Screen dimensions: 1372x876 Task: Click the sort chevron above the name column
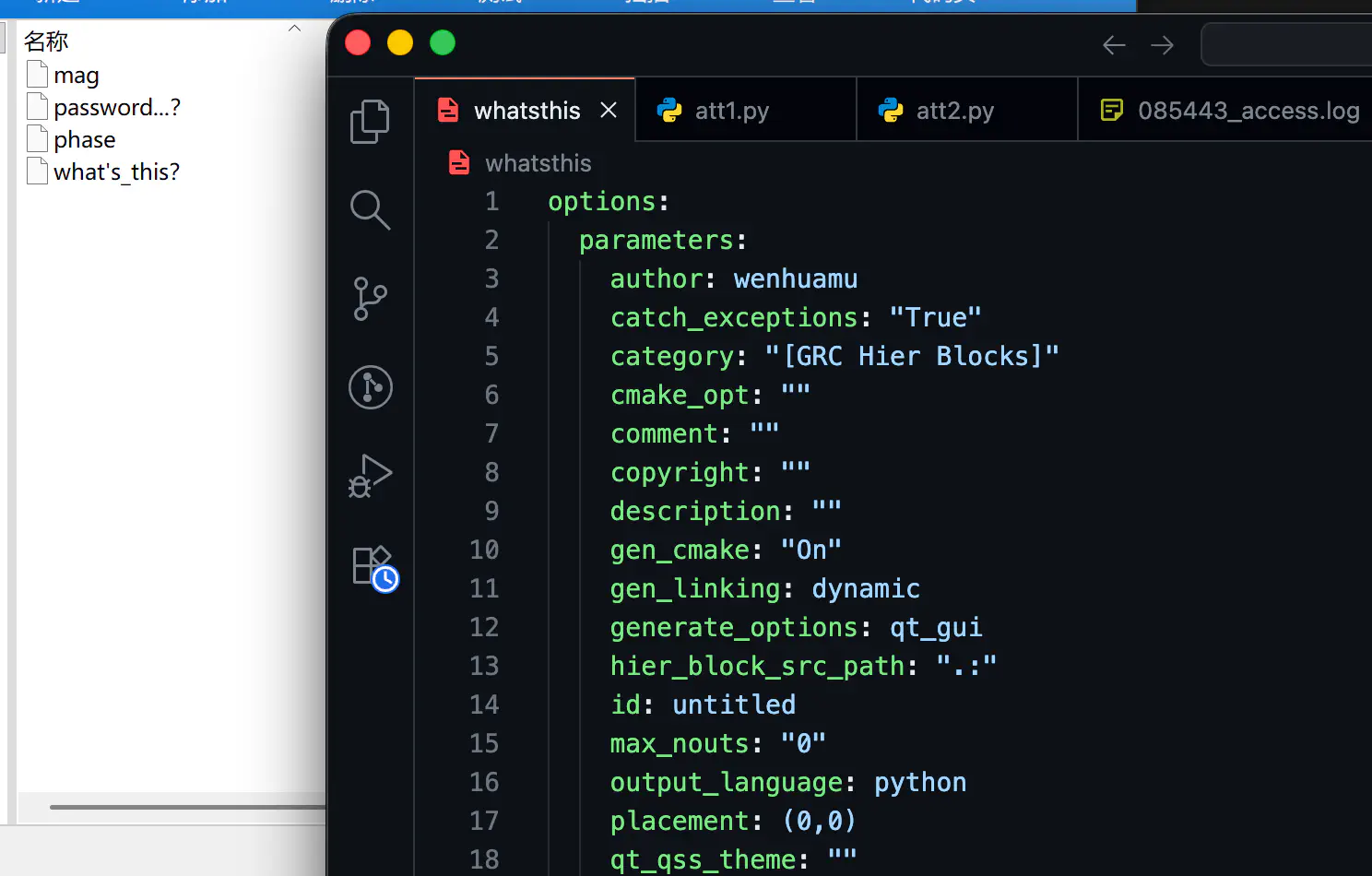(x=294, y=29)
